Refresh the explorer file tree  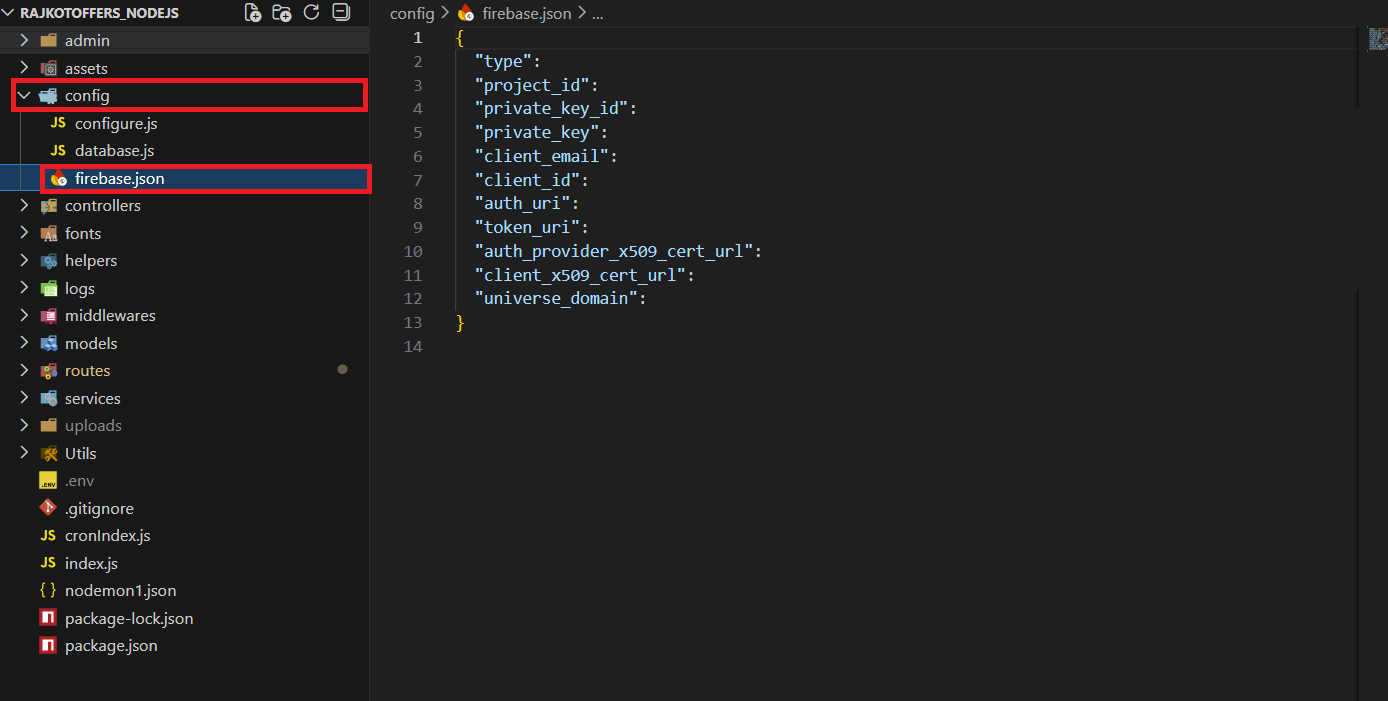(x=311, y=13)
